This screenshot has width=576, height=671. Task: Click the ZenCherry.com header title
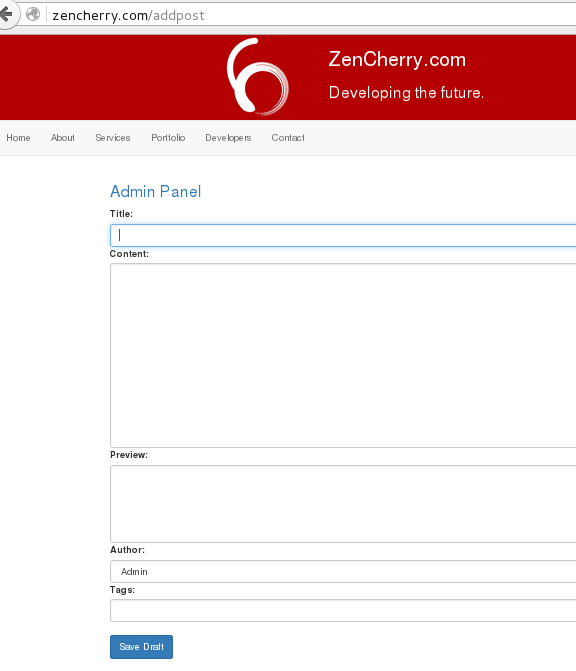(397, 59)
